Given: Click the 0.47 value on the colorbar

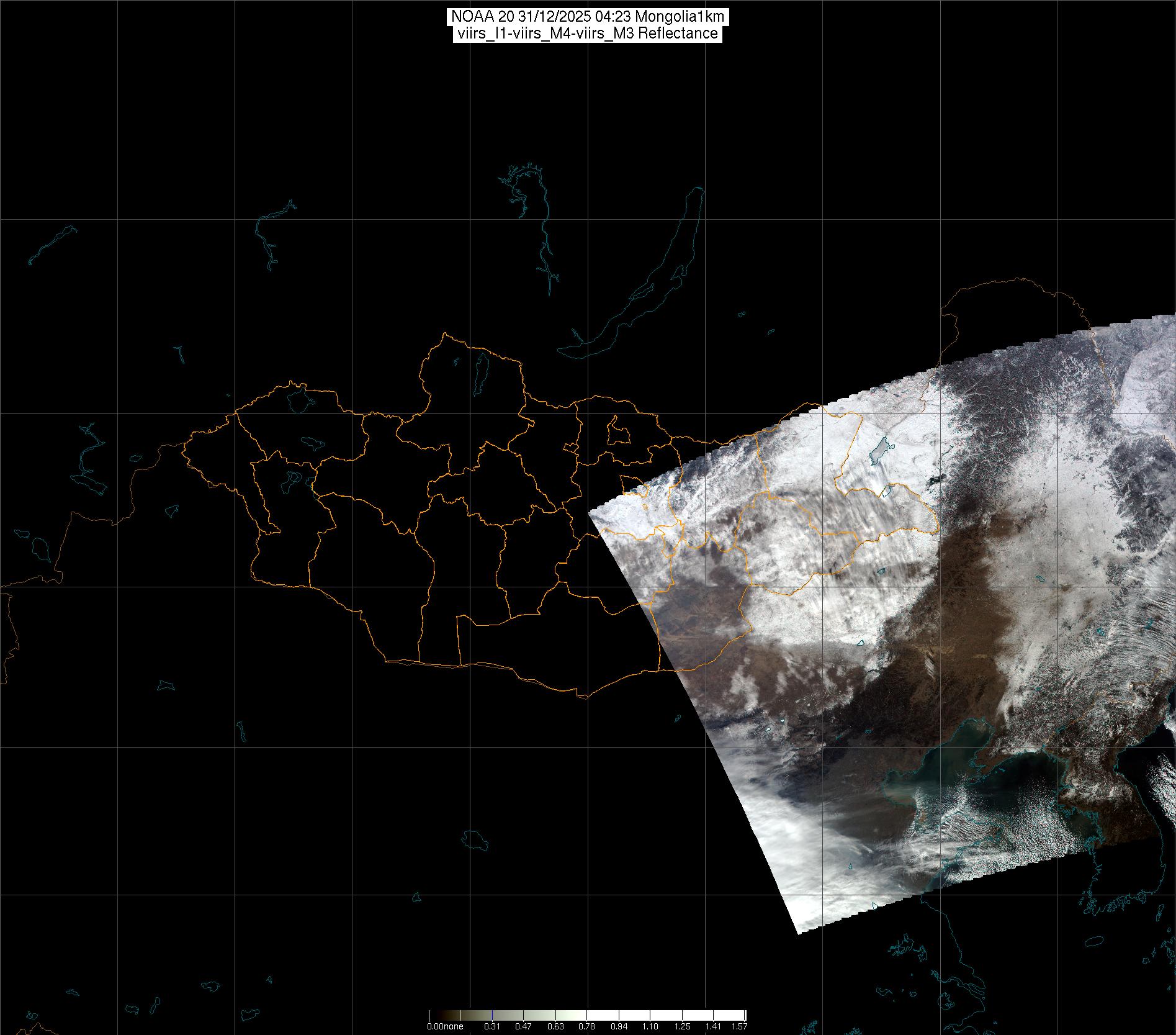Looking at the screenshot, I should coord(524,1026).
